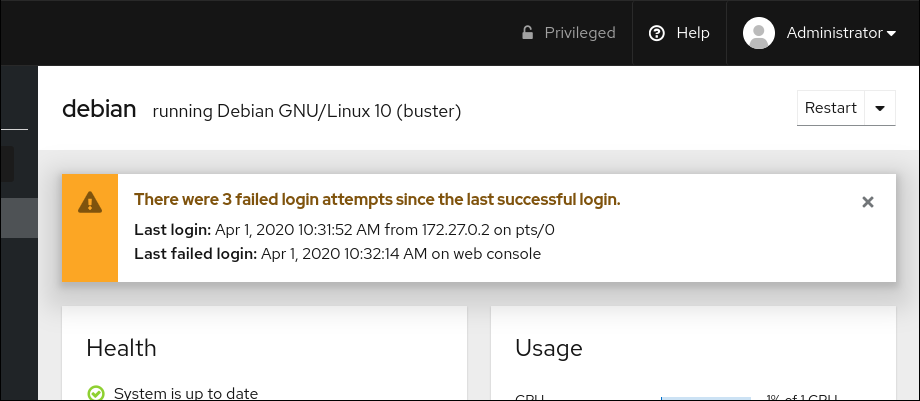This screenshot has width=920, height=401.
Task: Click the Privileged lock icon
Action: 528,33
